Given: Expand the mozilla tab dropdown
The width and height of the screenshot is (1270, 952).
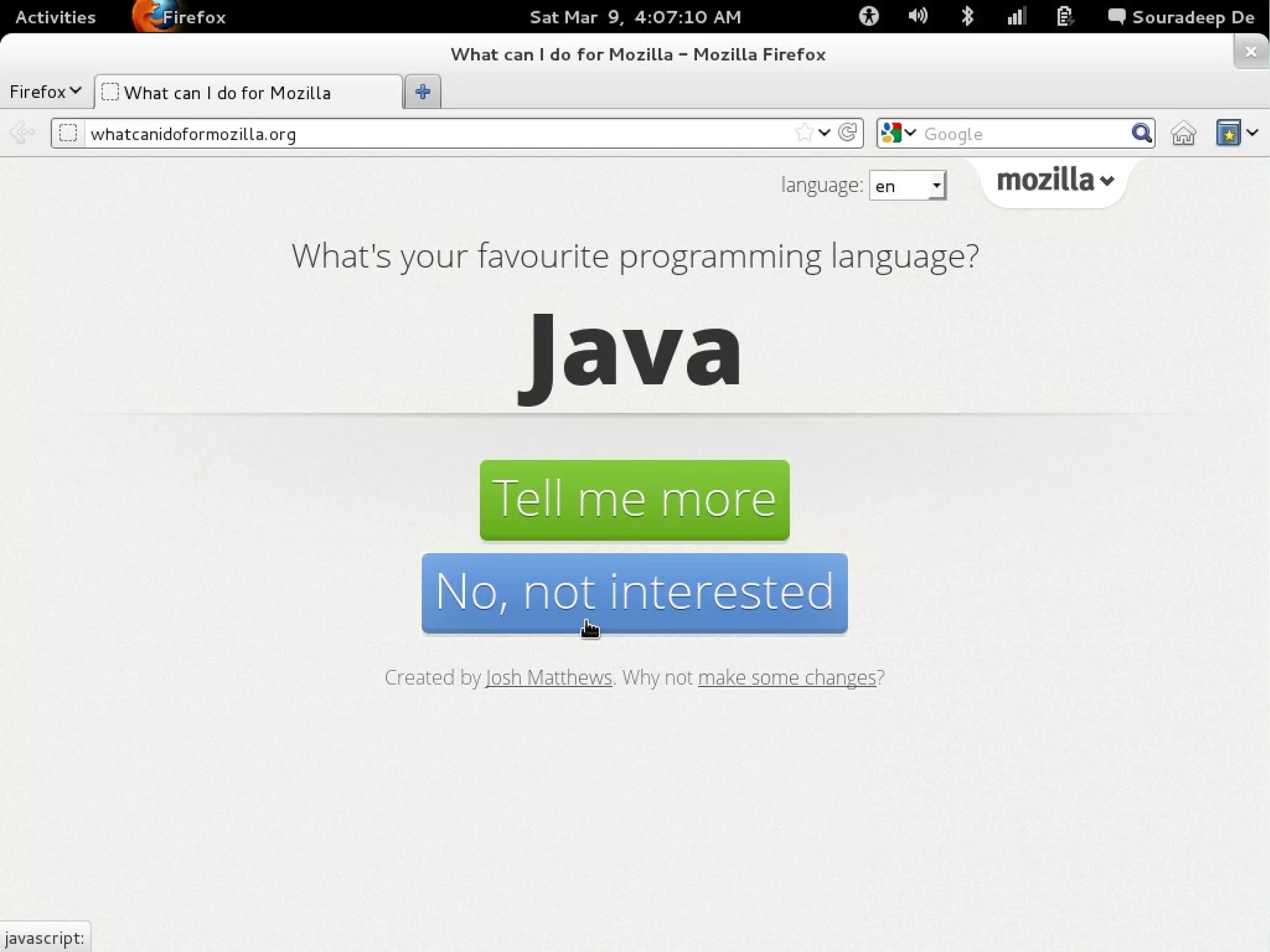Looking at the screenshot, I should pos(1055,180).
